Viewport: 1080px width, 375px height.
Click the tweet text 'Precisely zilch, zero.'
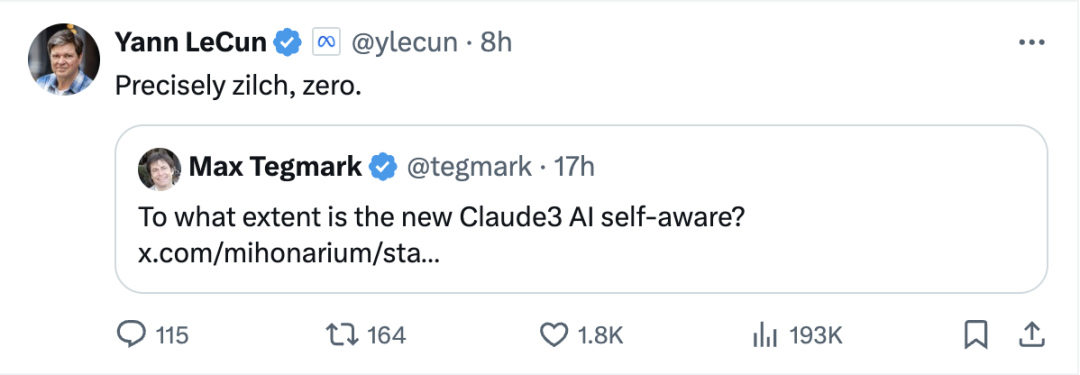[238, 85]
